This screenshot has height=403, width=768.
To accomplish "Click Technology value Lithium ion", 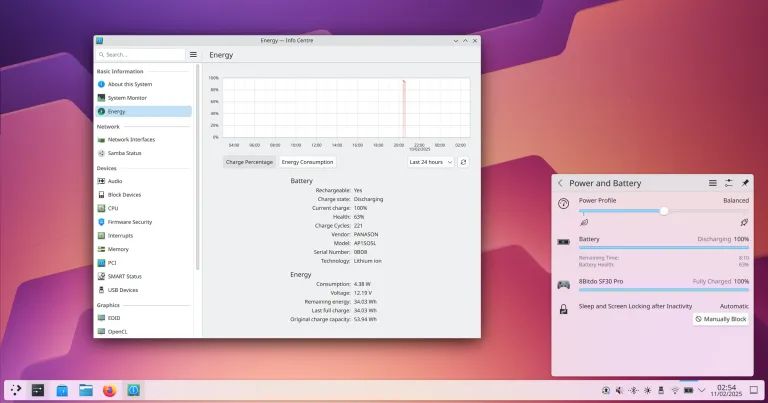I will [367, 261].
